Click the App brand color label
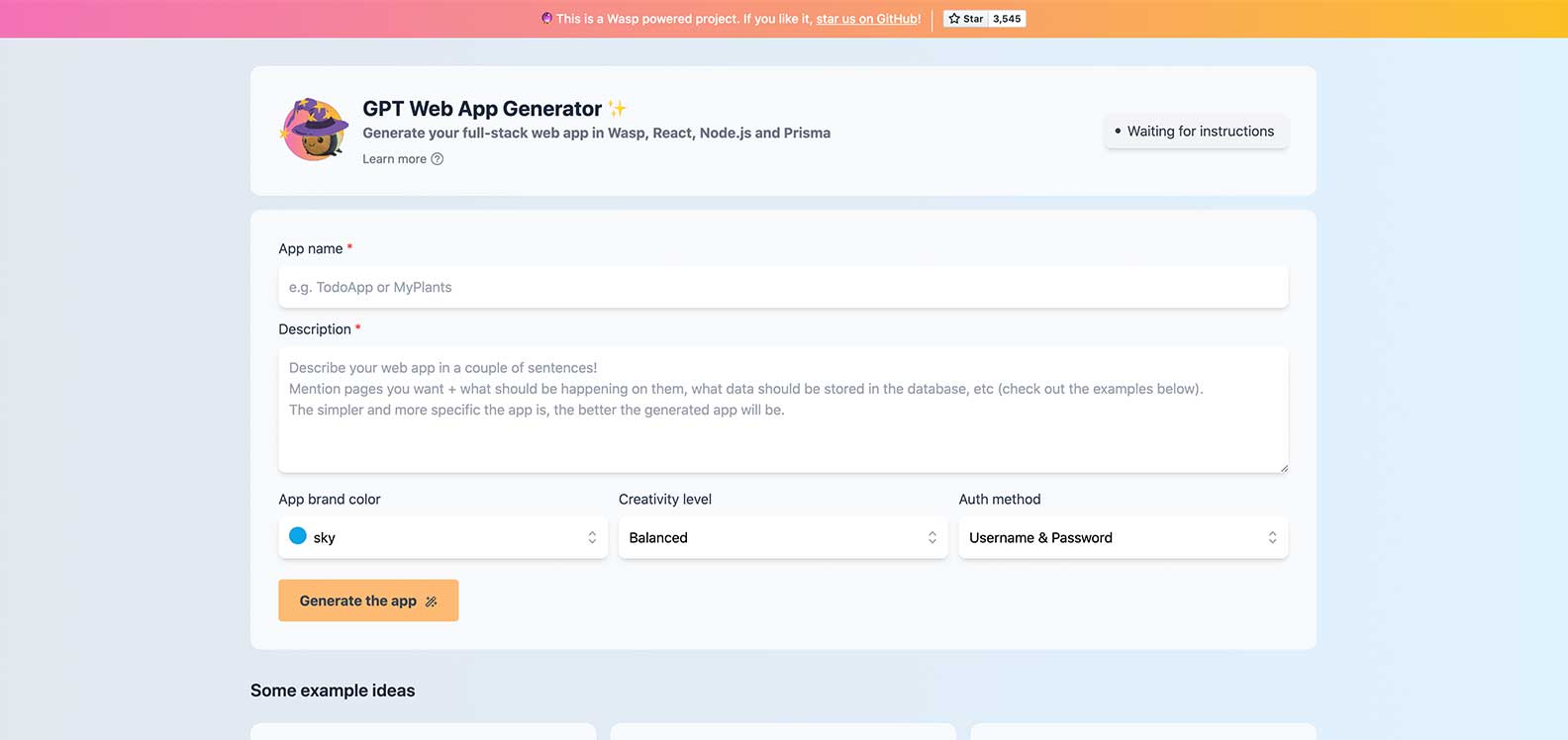Image resolution: width=1568 pixels, height=740 pixels. coord(330,500)
